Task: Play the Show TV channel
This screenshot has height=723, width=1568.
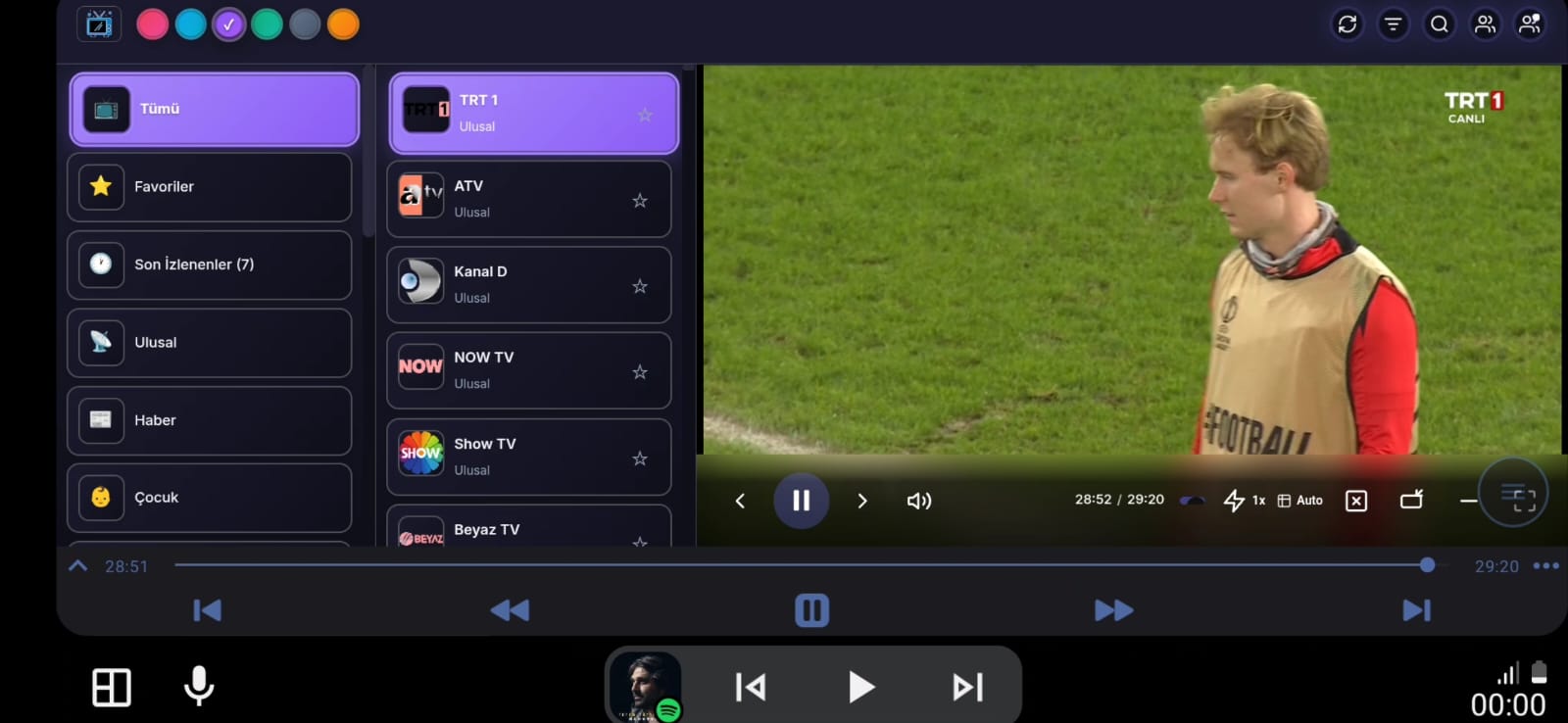Action: point(528,457)
